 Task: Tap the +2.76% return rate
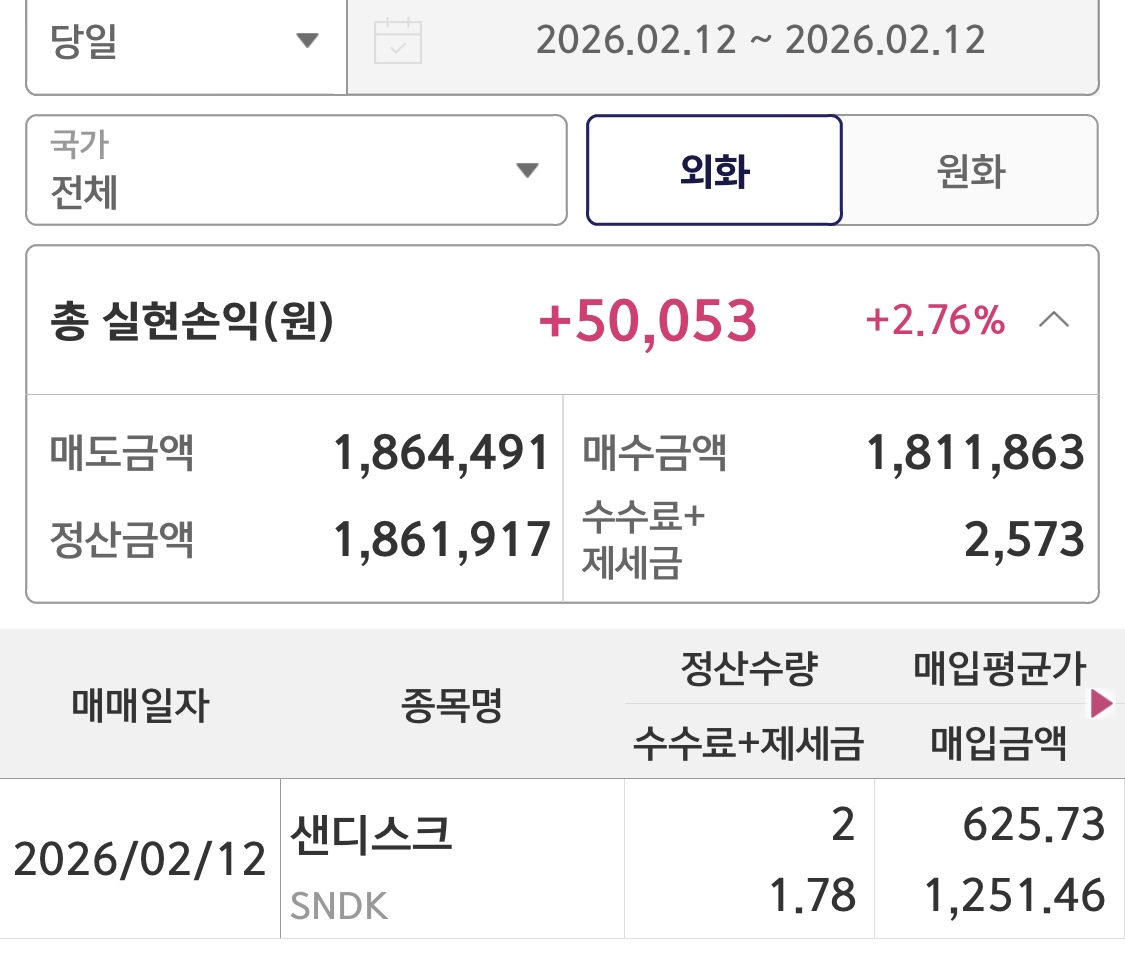[x=934, y=321]
